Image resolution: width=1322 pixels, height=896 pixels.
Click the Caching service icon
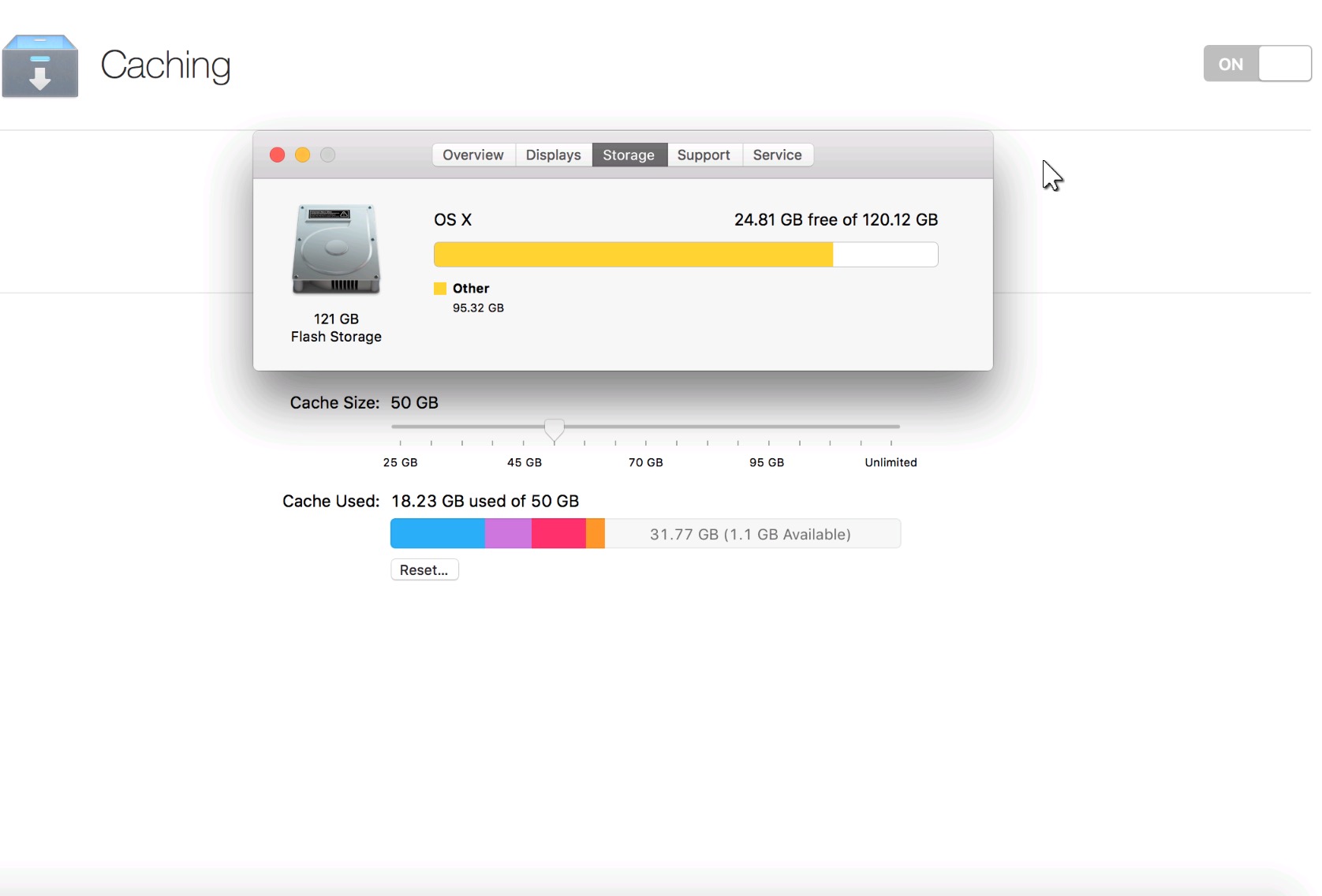[40, 66]
